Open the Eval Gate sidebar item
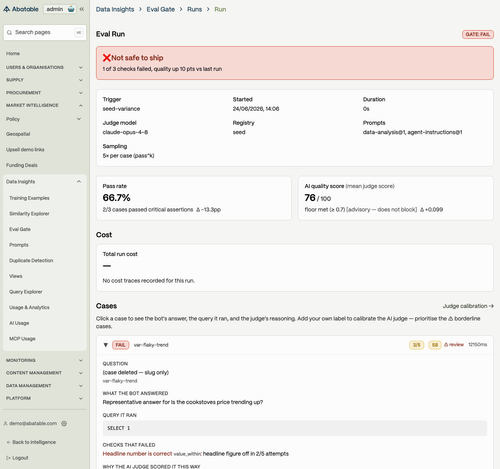Viewport: 500px width, 469px height. [20, 229]
